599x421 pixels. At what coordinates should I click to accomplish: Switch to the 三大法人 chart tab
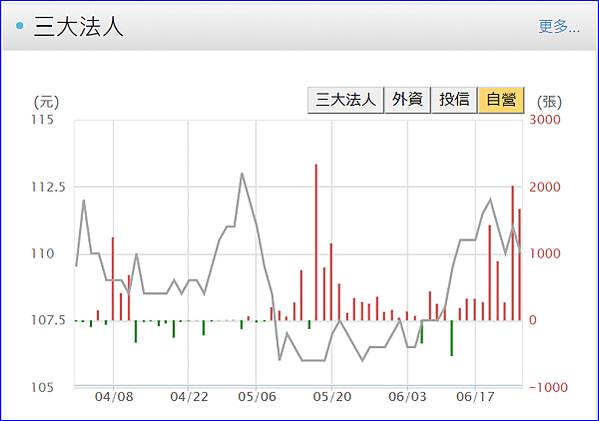click(345, 100)
